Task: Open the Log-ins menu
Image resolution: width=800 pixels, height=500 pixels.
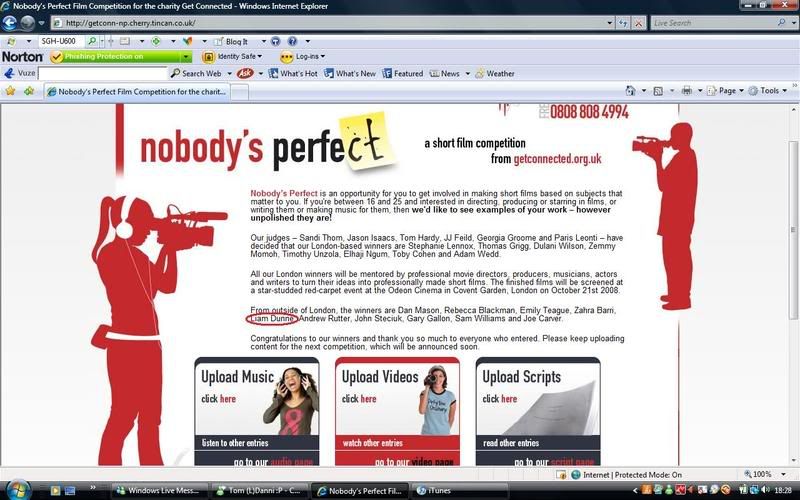Action: point(303,57)
